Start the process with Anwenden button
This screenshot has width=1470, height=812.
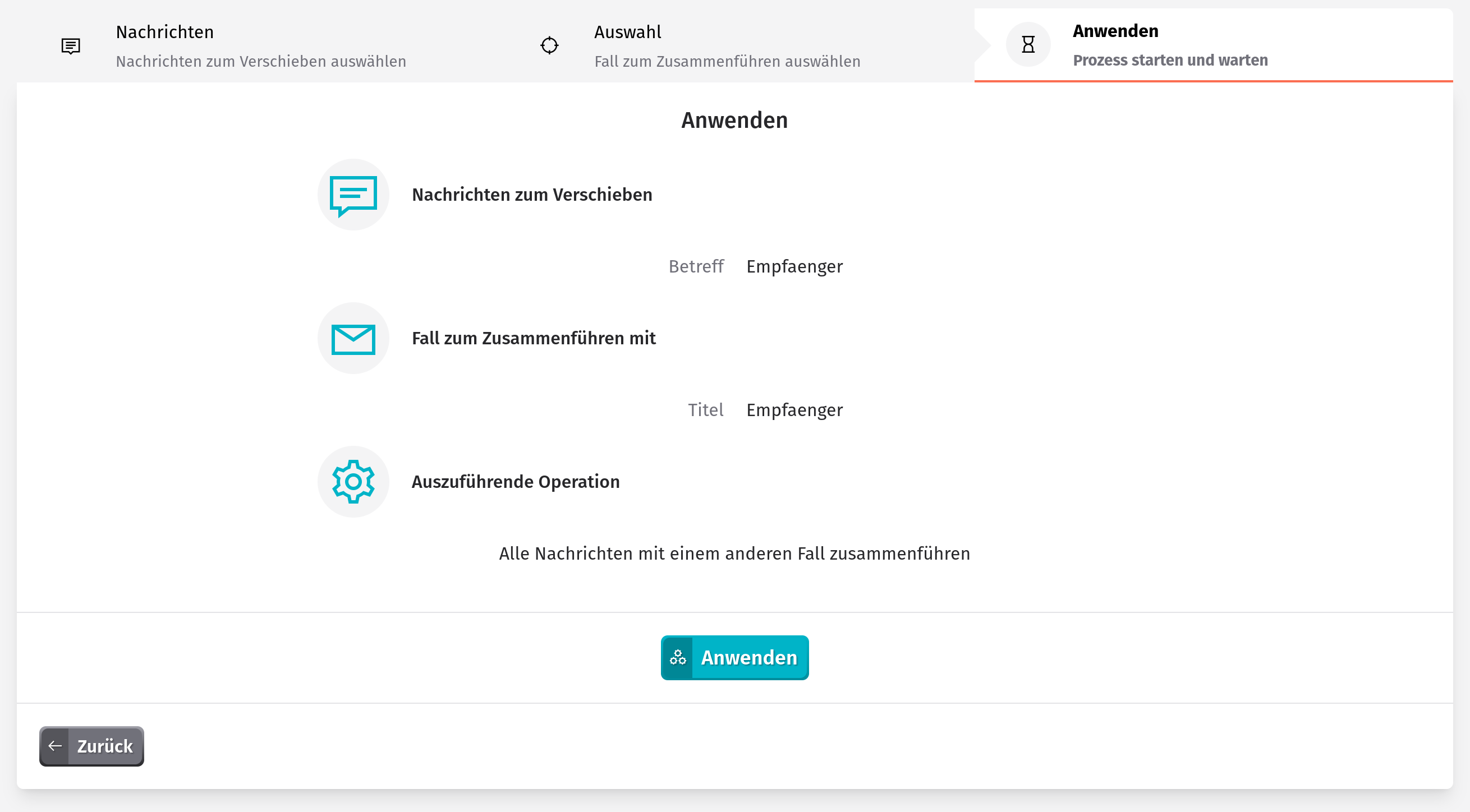pyautogui.click(x=734, y=657)
